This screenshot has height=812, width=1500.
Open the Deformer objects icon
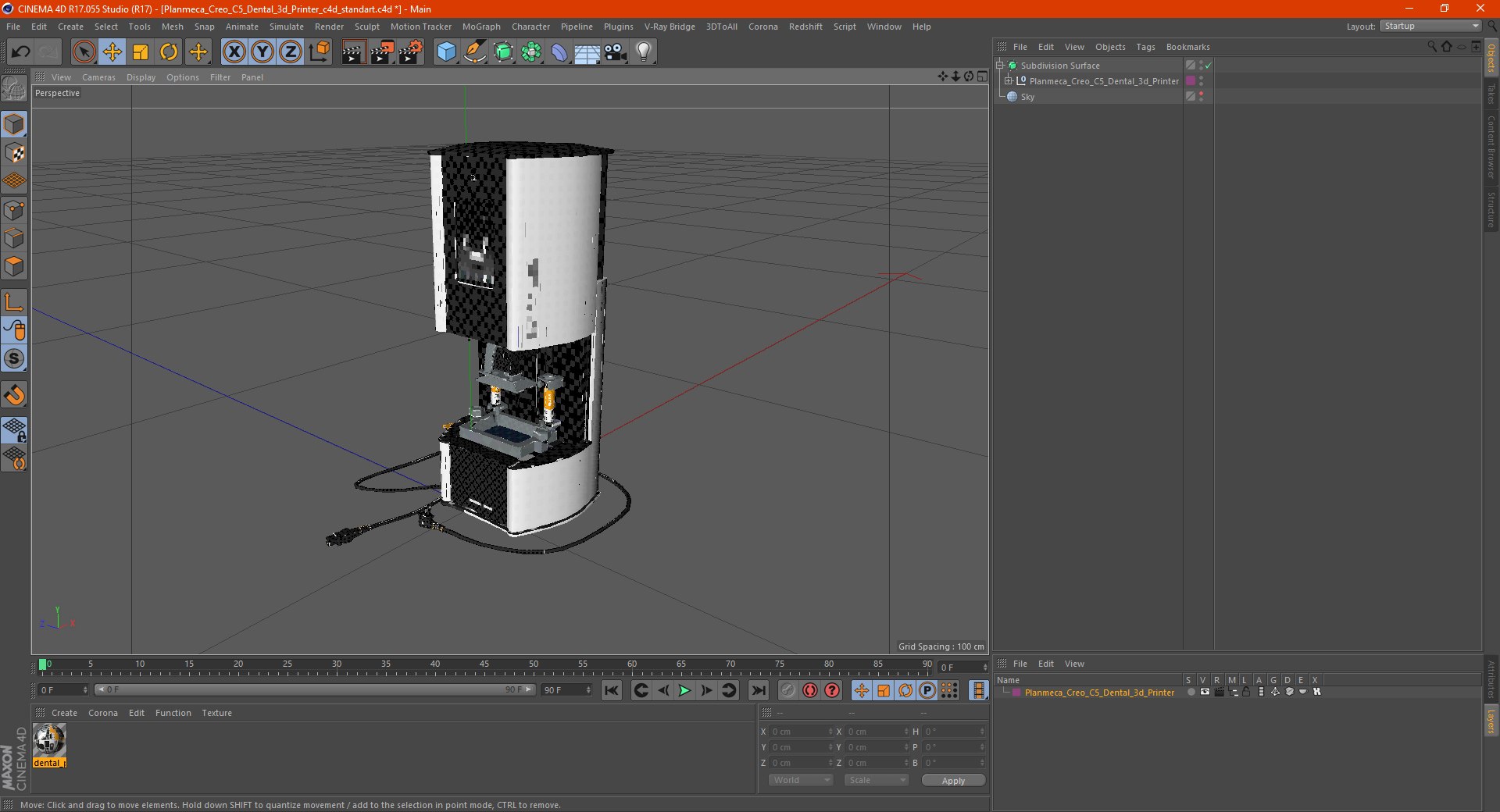tap(559, 52)
